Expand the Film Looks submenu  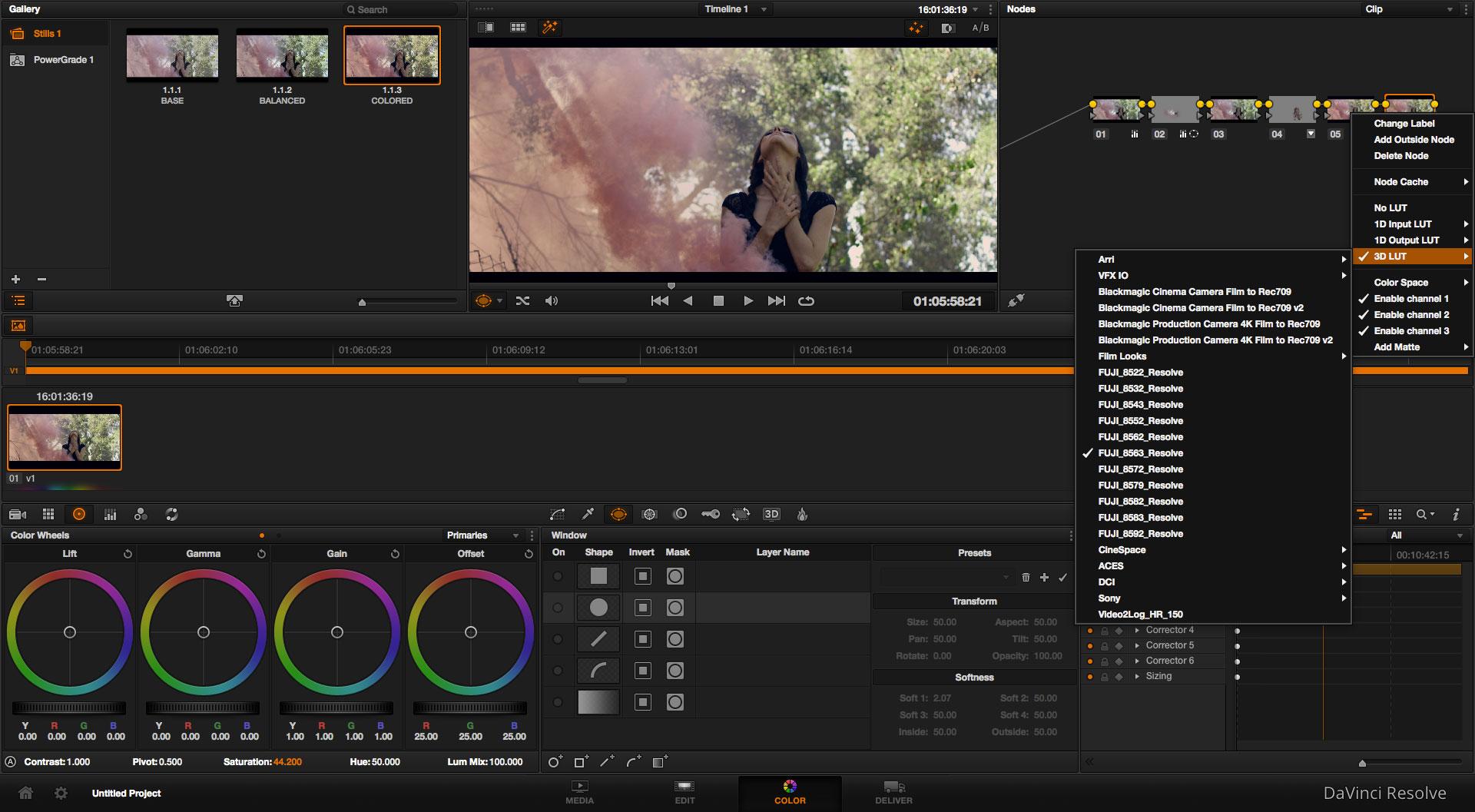click(1213, 356)
